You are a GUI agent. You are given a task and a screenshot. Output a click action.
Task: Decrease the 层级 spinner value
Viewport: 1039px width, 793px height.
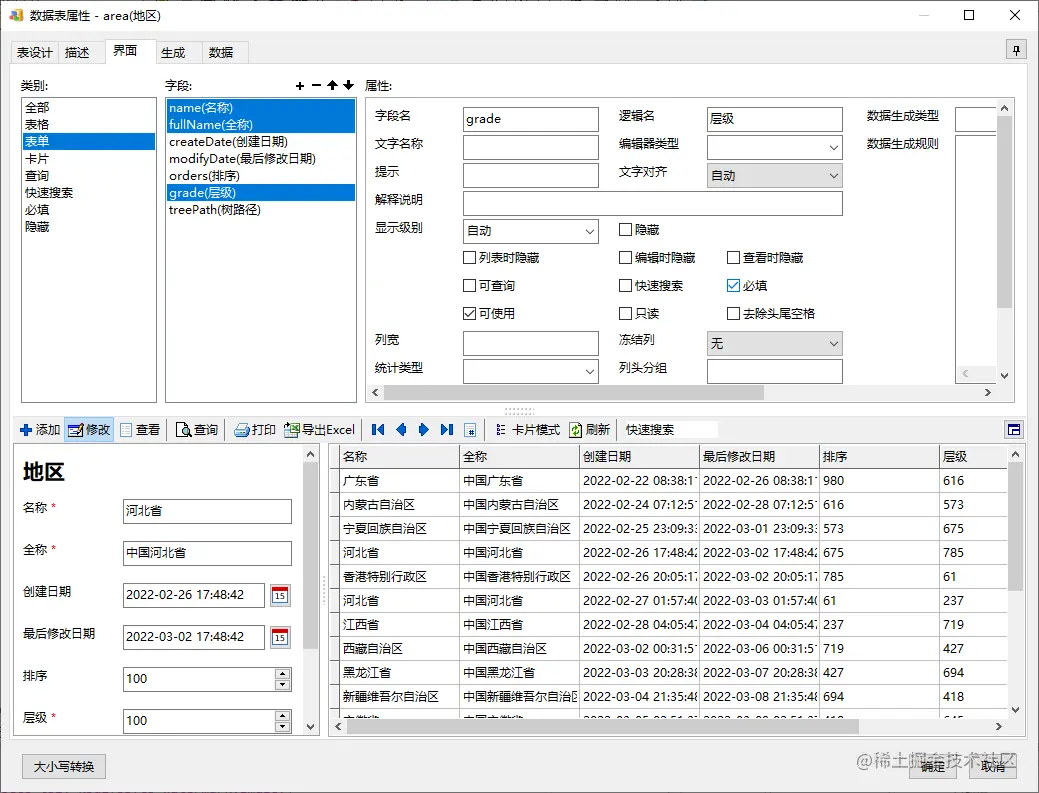tap(283, 727)
